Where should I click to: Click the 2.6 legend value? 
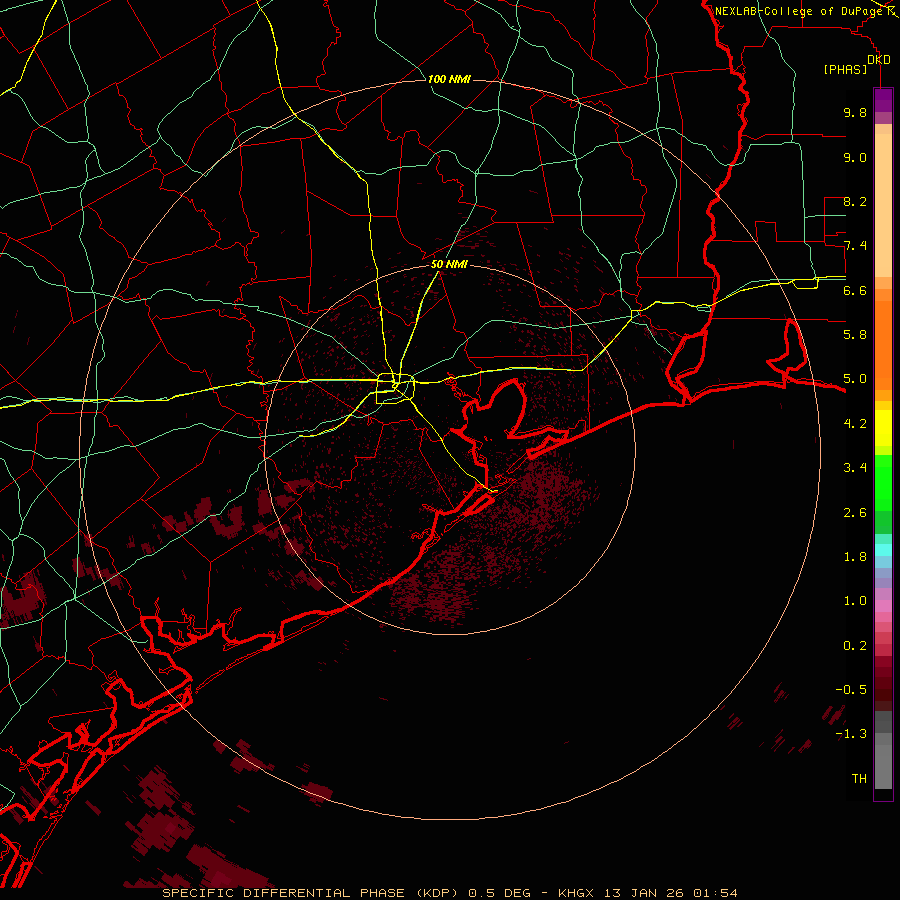tap(855, 513)
